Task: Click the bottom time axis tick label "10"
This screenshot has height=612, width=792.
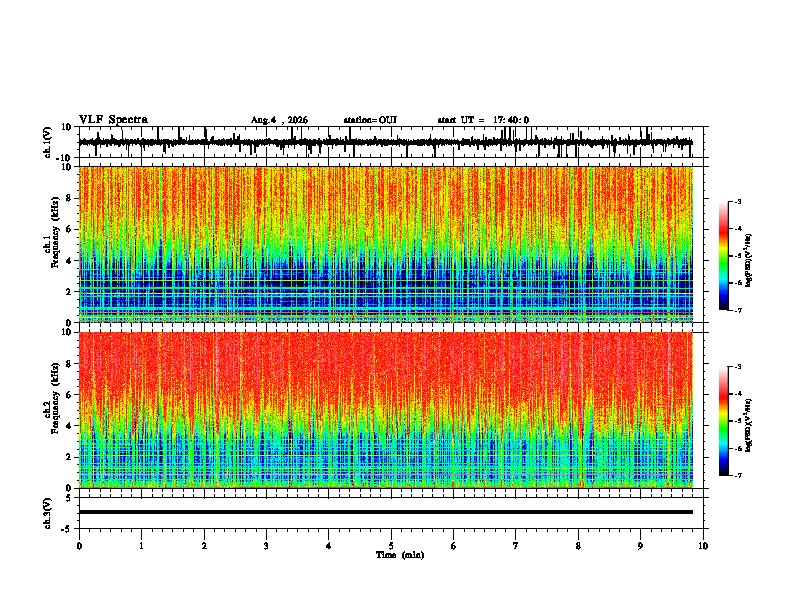Action: coord(703,546)
